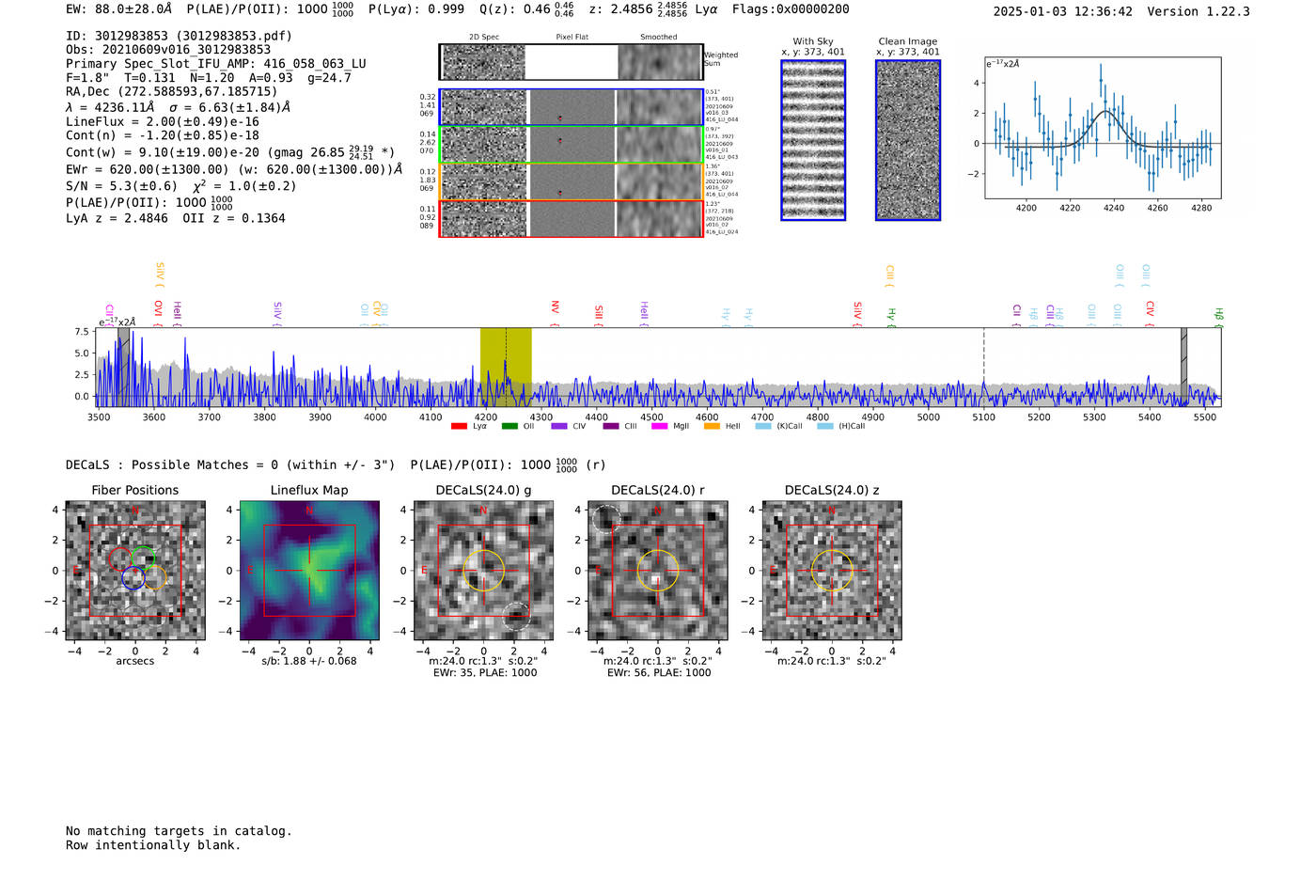Click the blue fiber circle in Fiber Positions

click(133, 577)
